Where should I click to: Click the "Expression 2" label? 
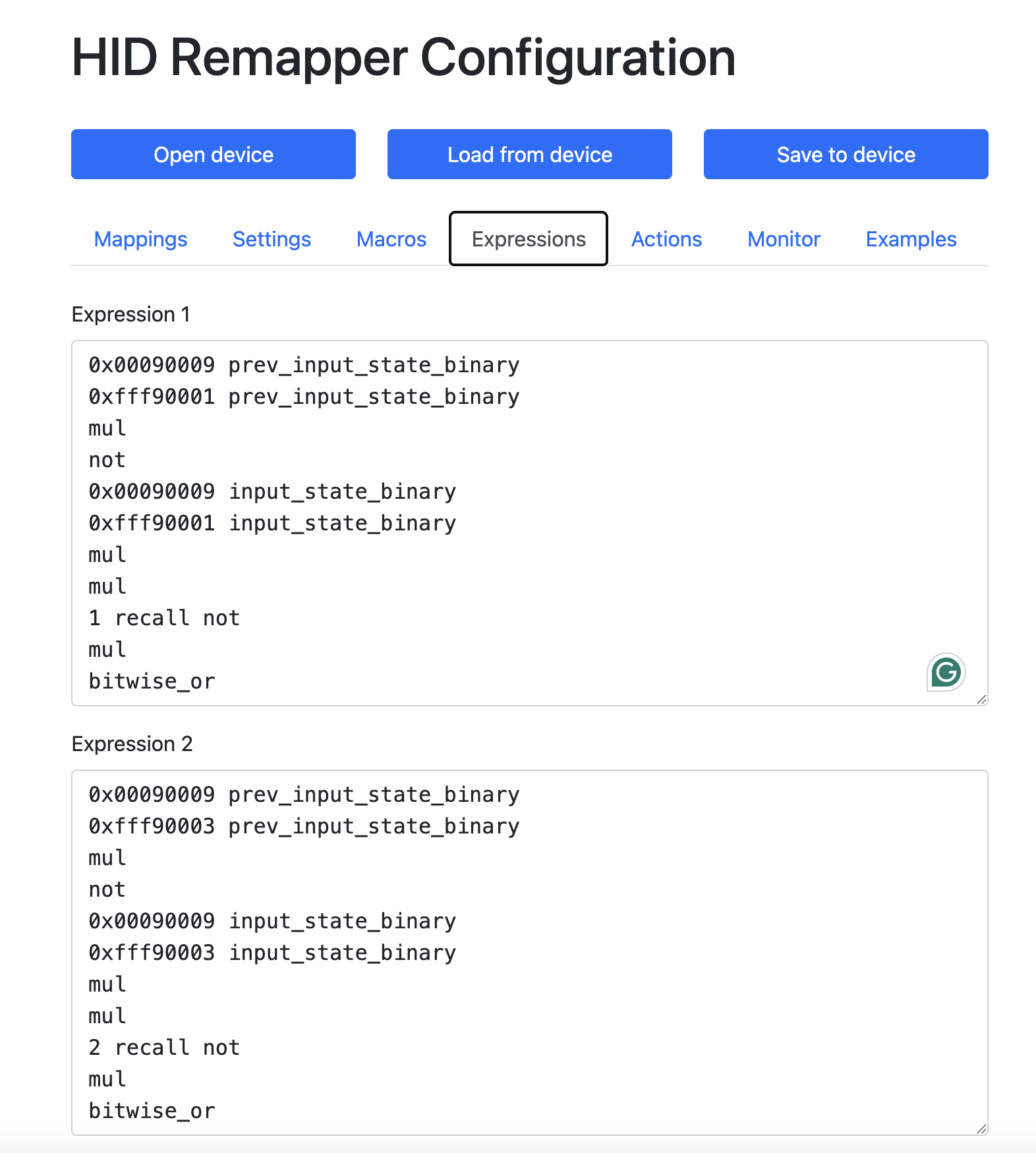tap(132, 744)
